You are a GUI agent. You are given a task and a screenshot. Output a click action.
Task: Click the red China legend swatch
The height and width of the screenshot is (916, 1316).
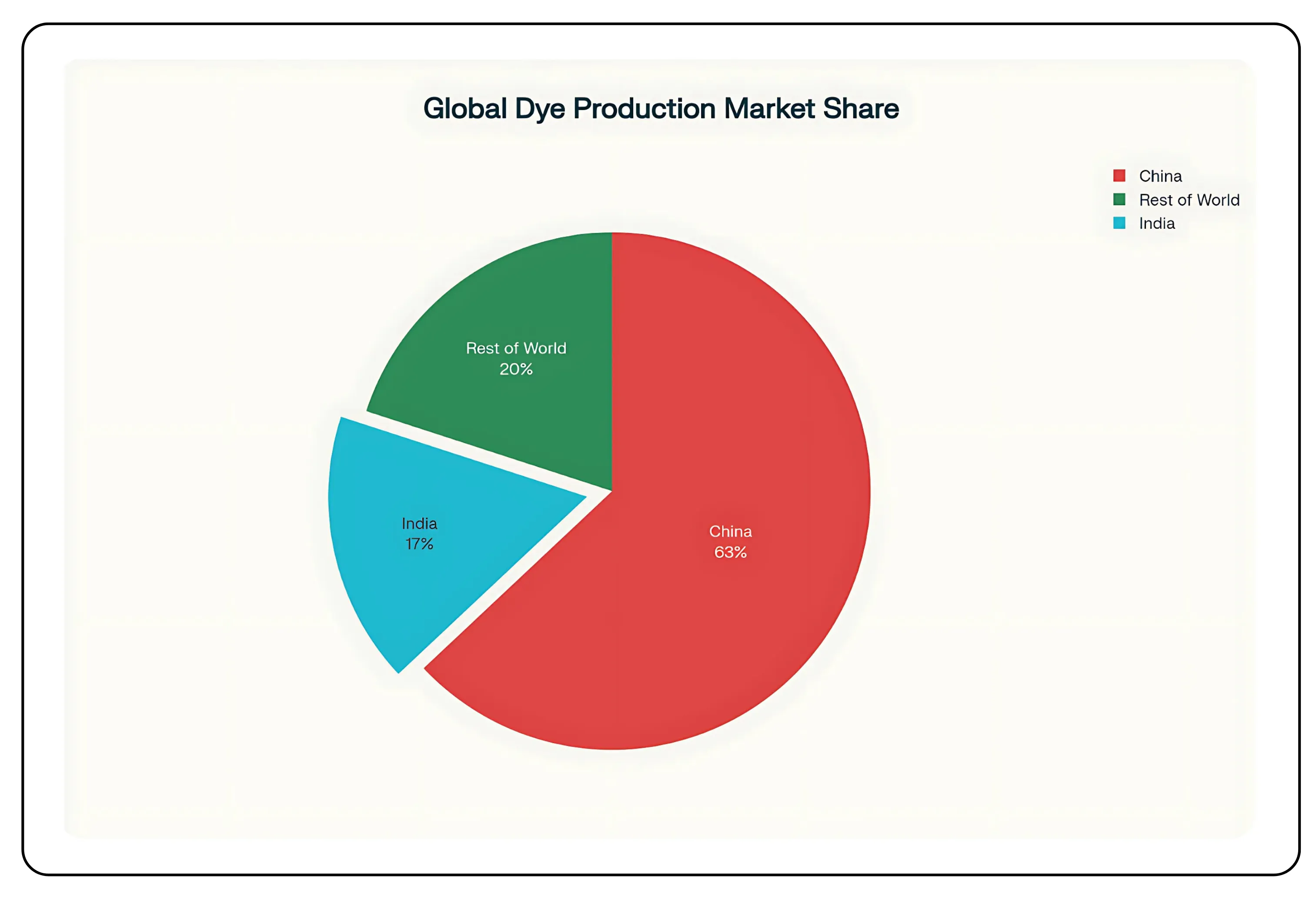pyautogui.click(x=1119, y=176)
